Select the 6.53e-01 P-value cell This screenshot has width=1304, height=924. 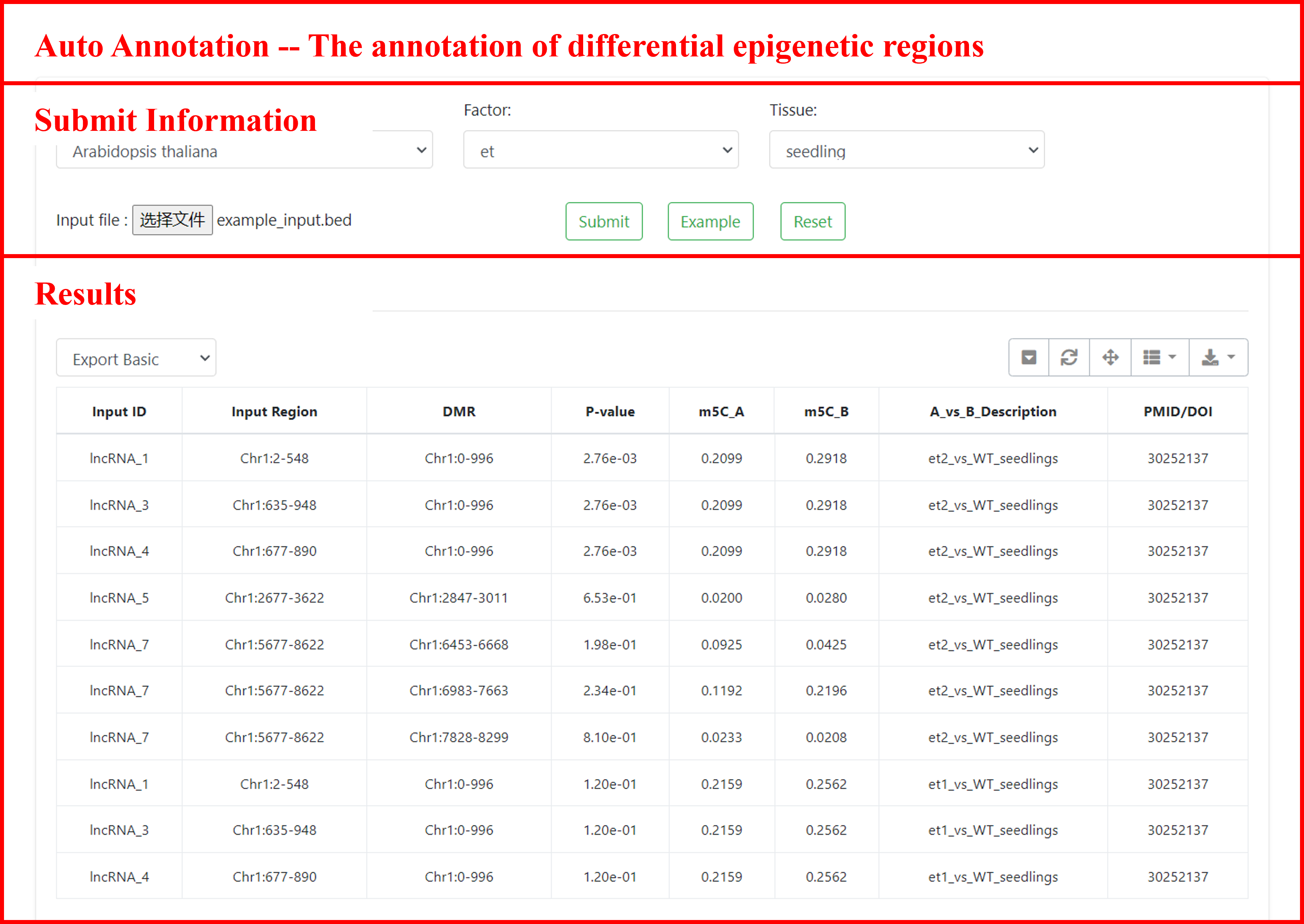pos(610,597)
